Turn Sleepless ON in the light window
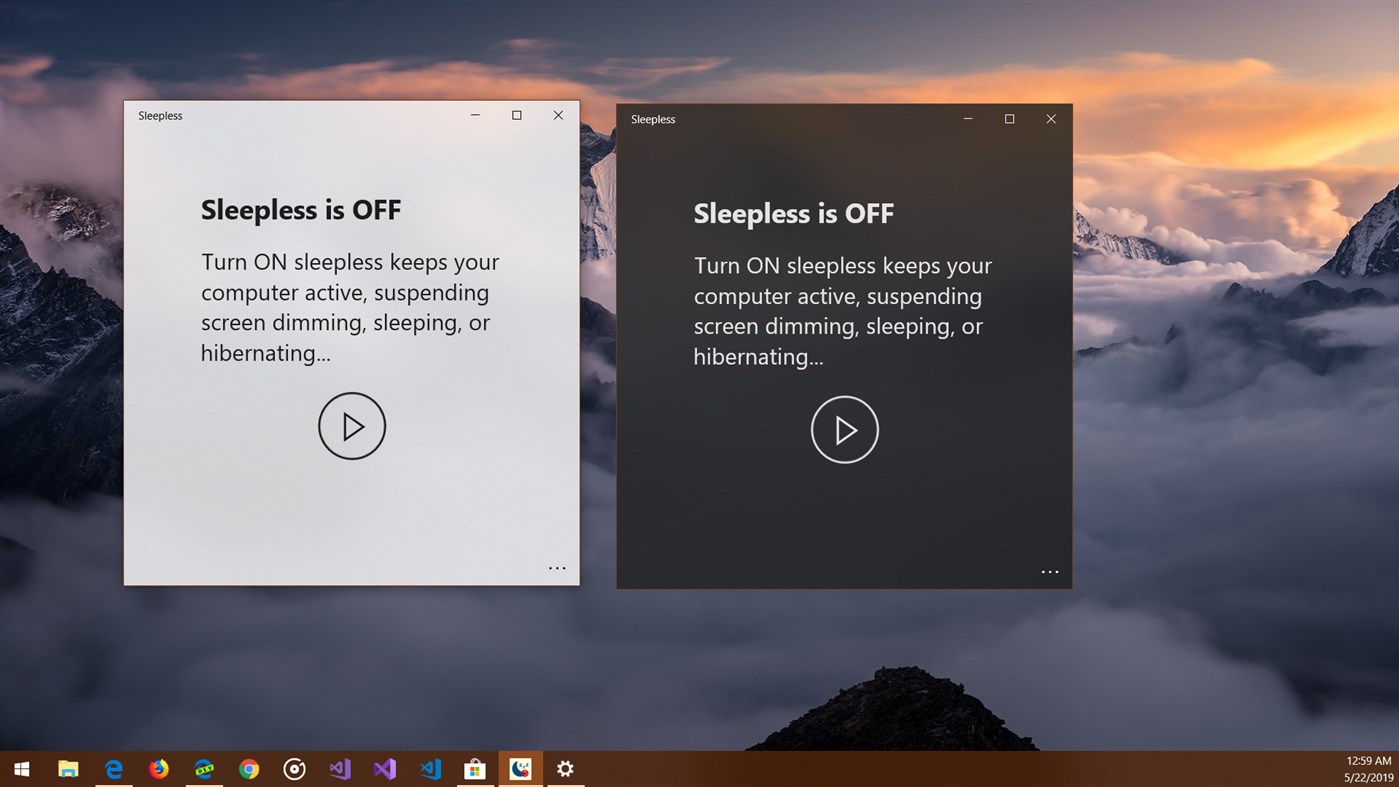Image resolution: width=1399 pixels, height=787 pixels. [352, 426]
